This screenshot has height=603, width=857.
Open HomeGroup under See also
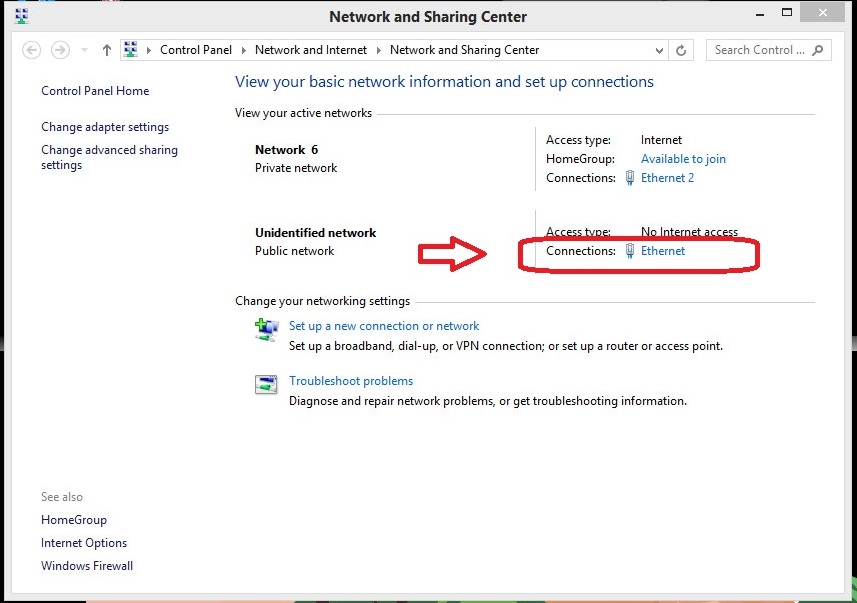tap(74, 520)
